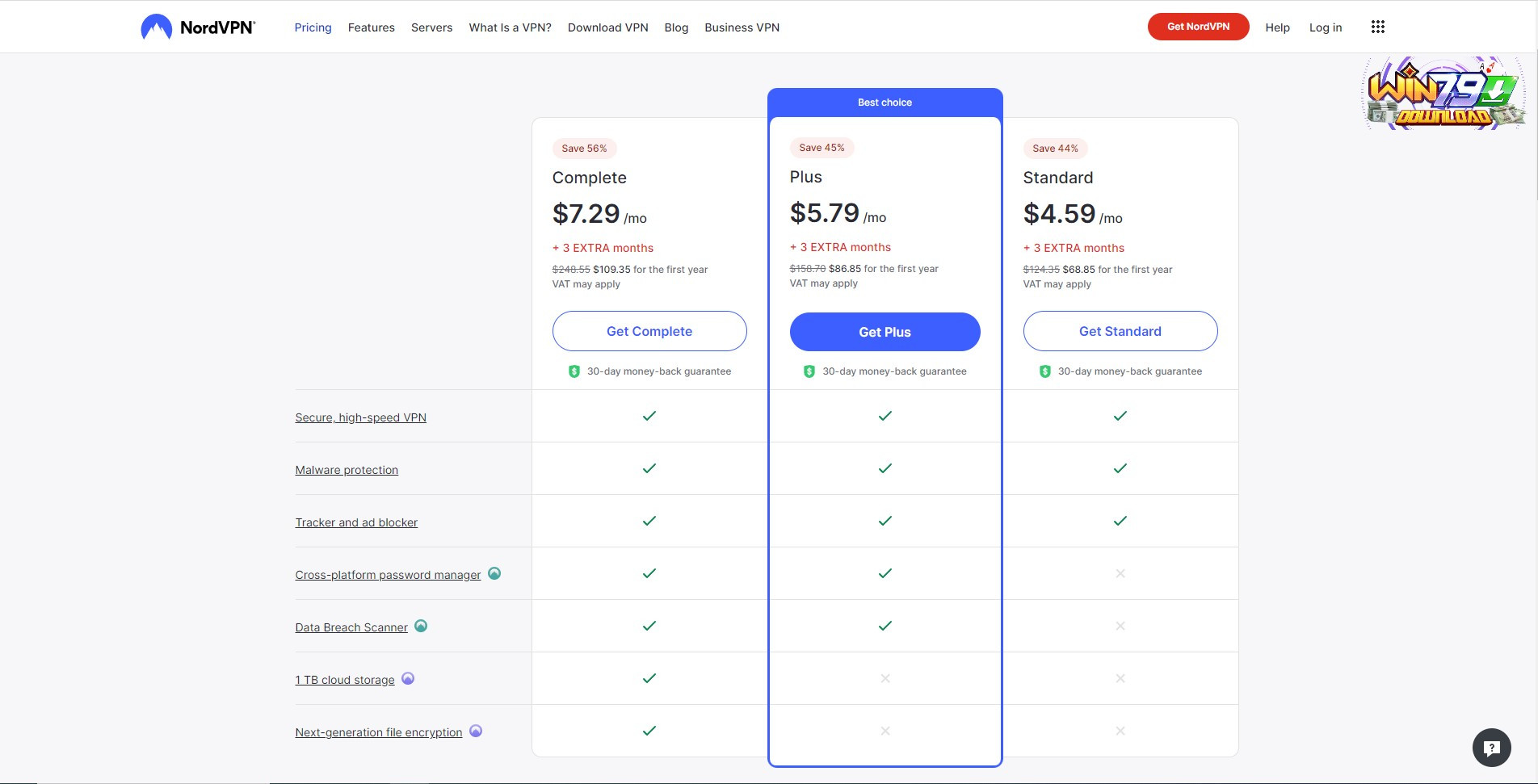Click the red Get NordVPN button
The width and height of the screenshot is (1538, 784).
(x=1198, y=27)
